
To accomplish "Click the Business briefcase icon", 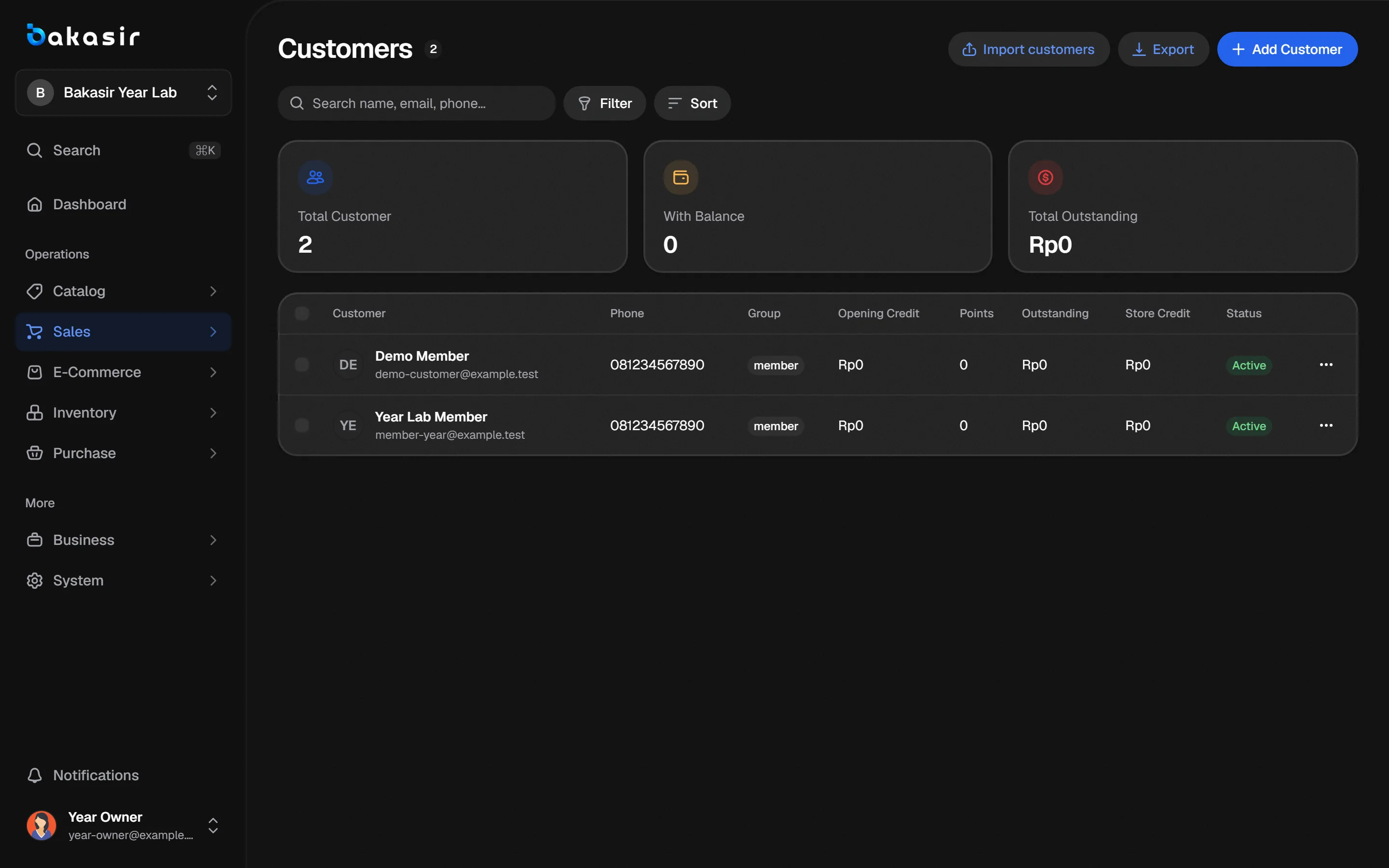I will point(34,540).
